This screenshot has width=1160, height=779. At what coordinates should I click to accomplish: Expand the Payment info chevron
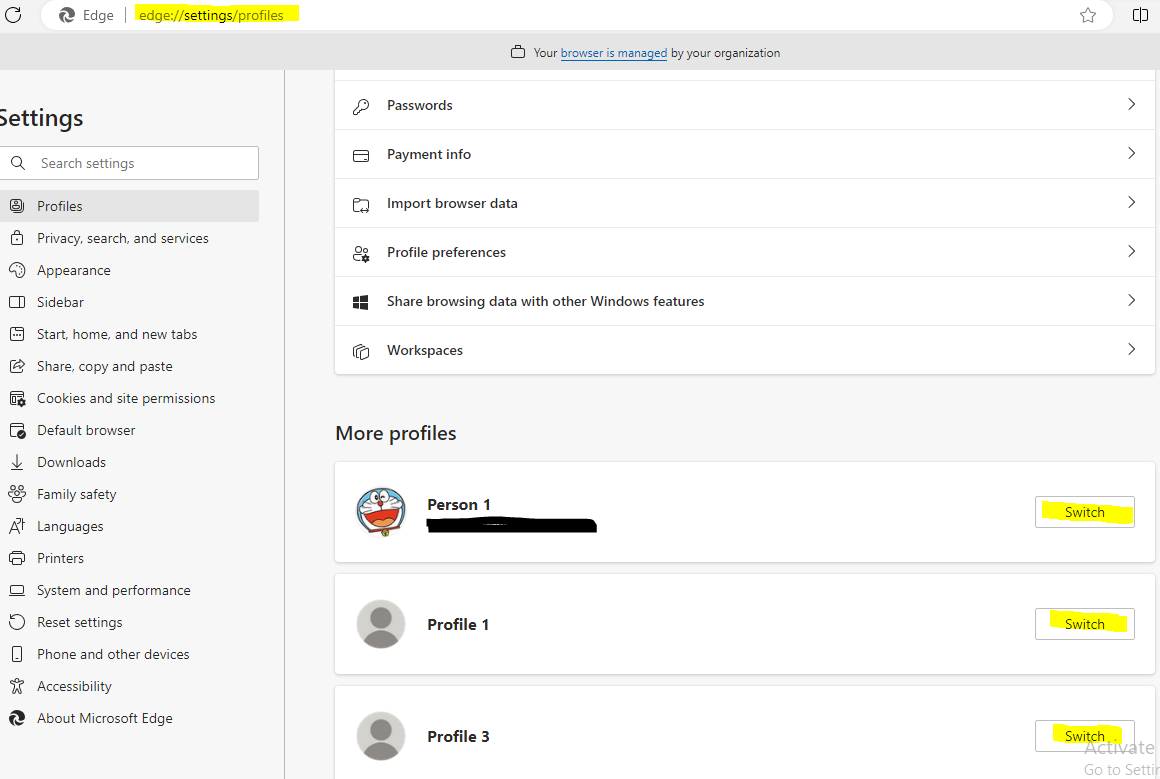(1131, 153)
